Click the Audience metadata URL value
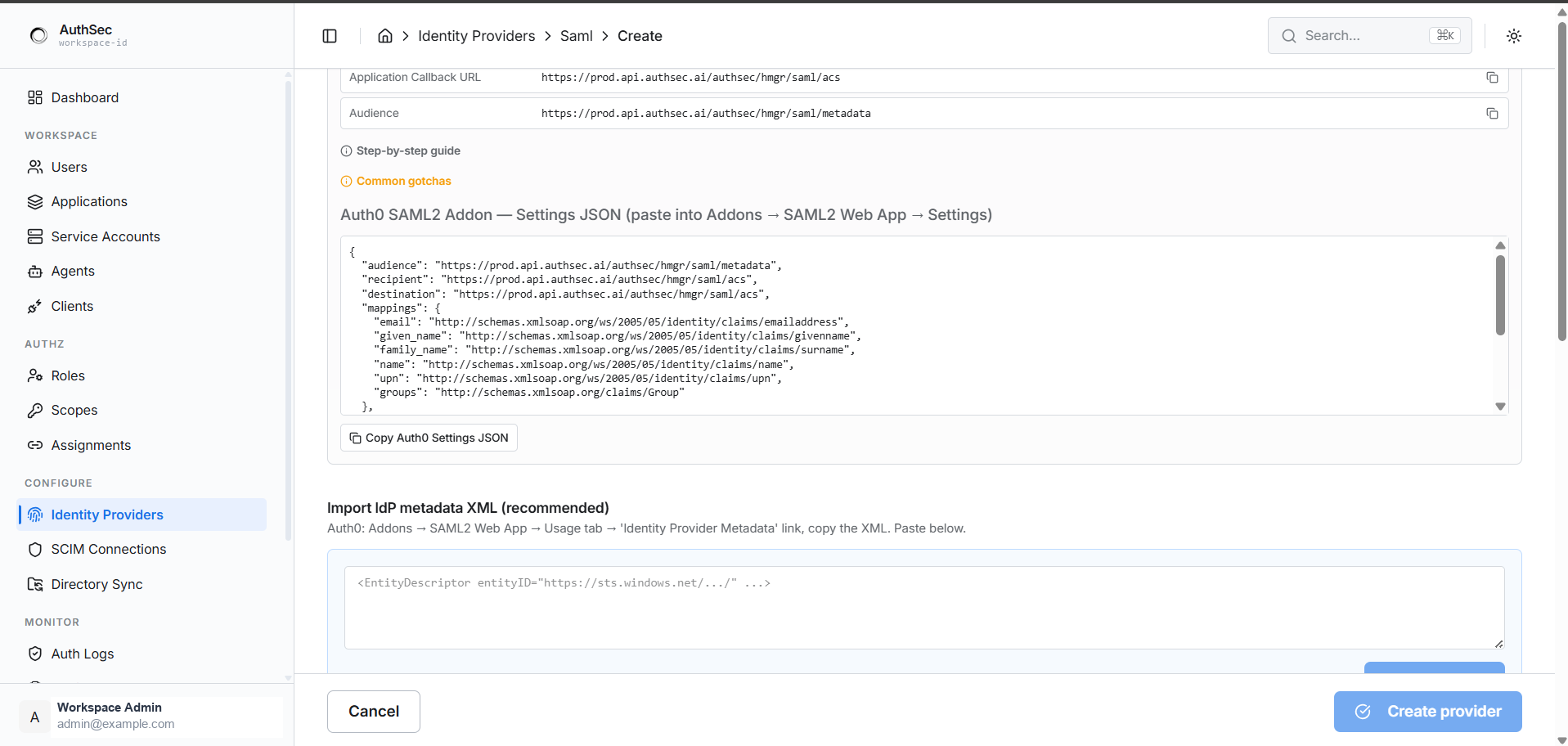Image resolution: width=1568 pixels, height=746 pixels. coord(706,114)
